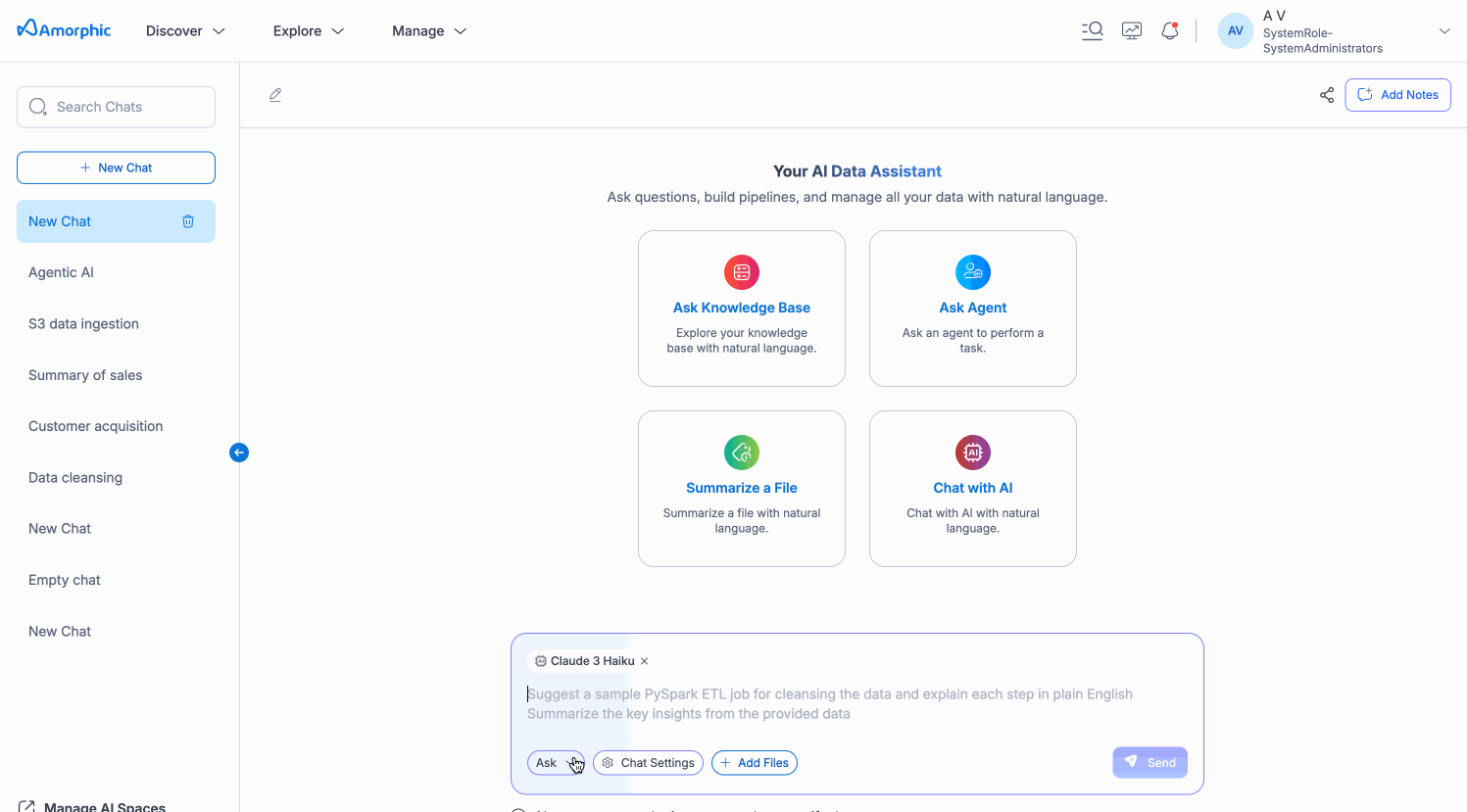1467x812 pixels.
Task: Click the Add Notes button
Action: coord(1397,95)
